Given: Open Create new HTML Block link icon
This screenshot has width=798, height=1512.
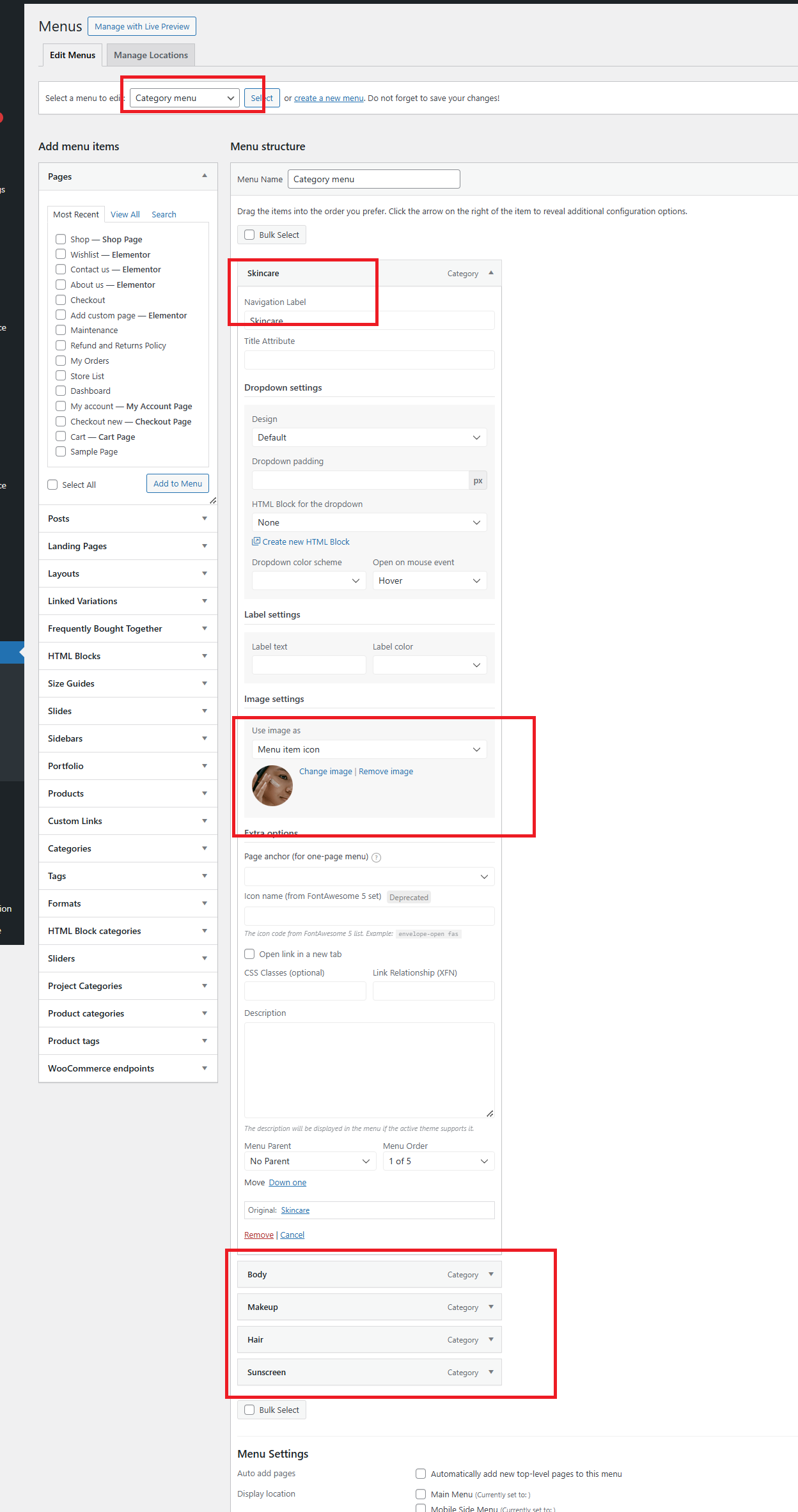Looking at the screenshot, I should [256, 541].
